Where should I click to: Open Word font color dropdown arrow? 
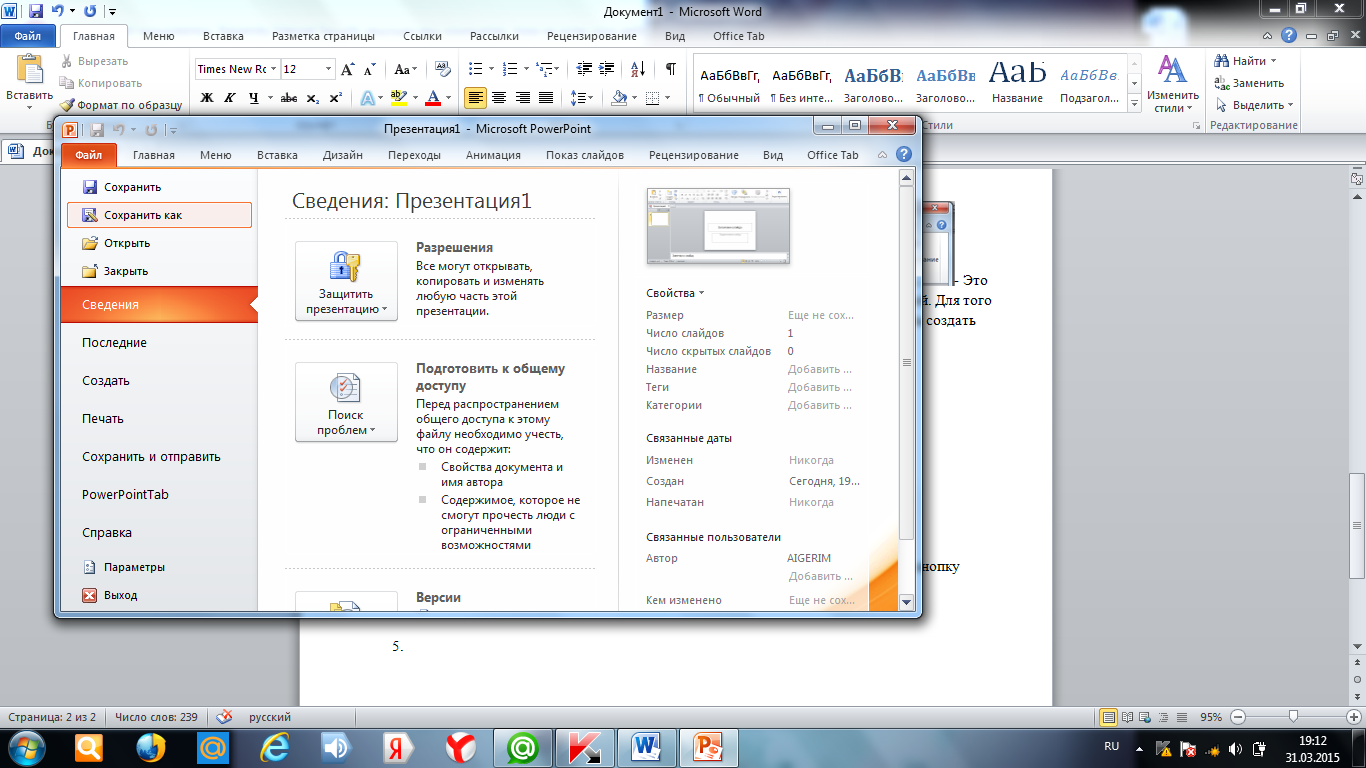click(x=449, y=98)
